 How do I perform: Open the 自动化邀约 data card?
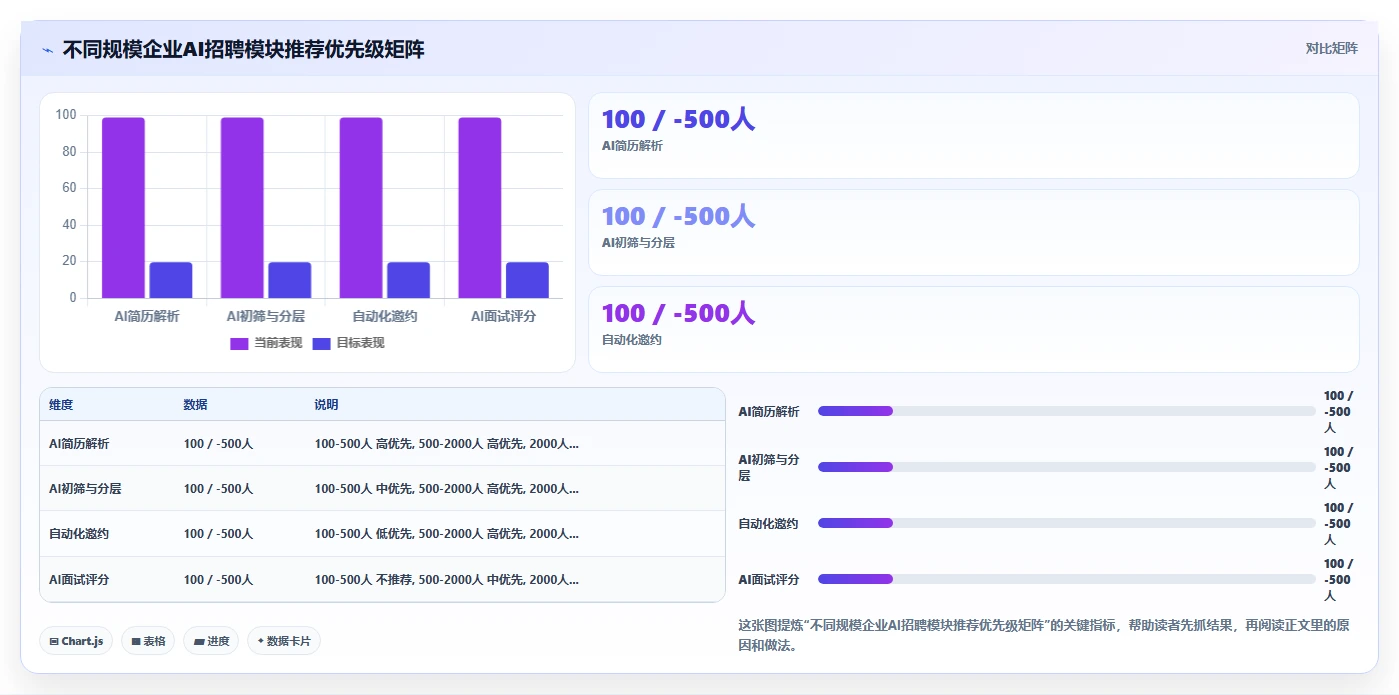(974, 330)
